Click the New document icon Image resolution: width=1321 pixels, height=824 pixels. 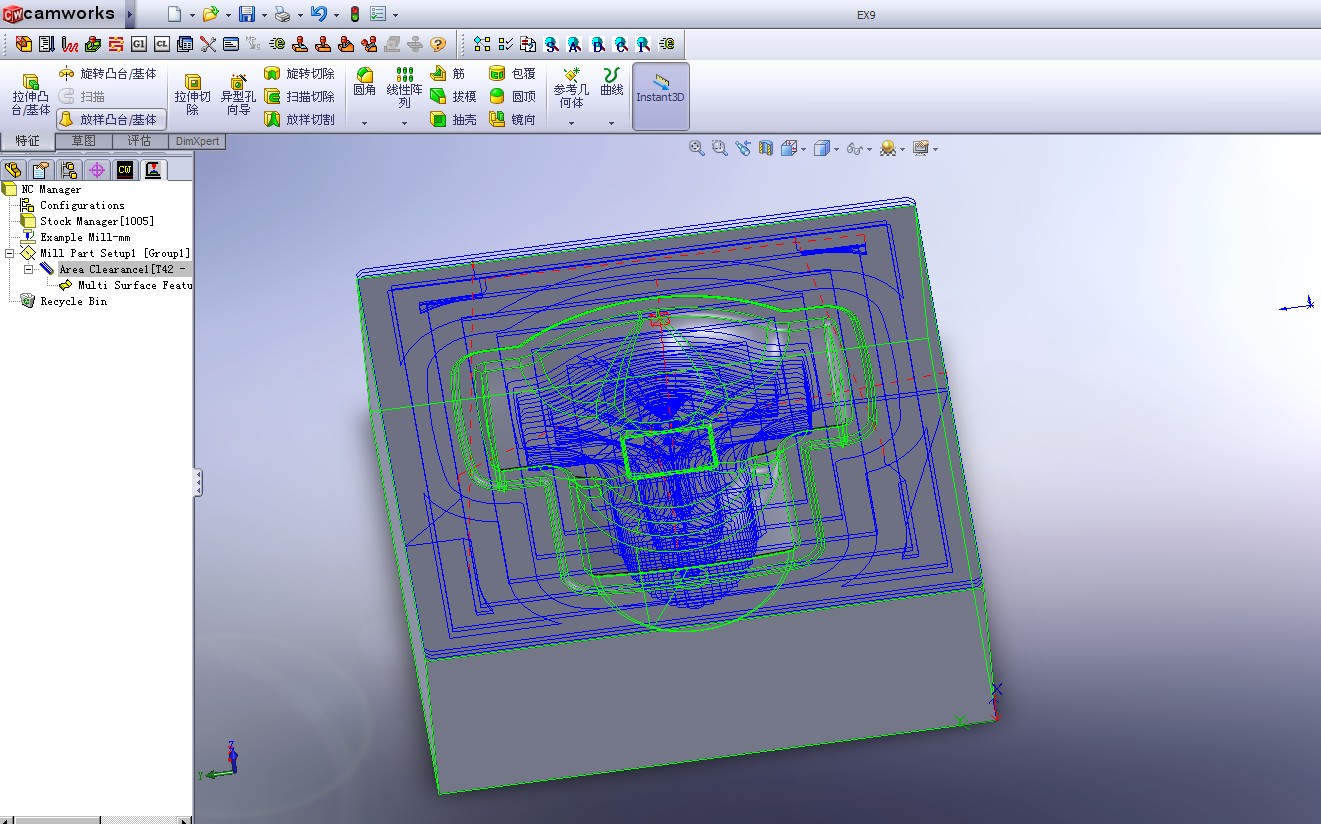pyautogui.click(x=174, y=14)
